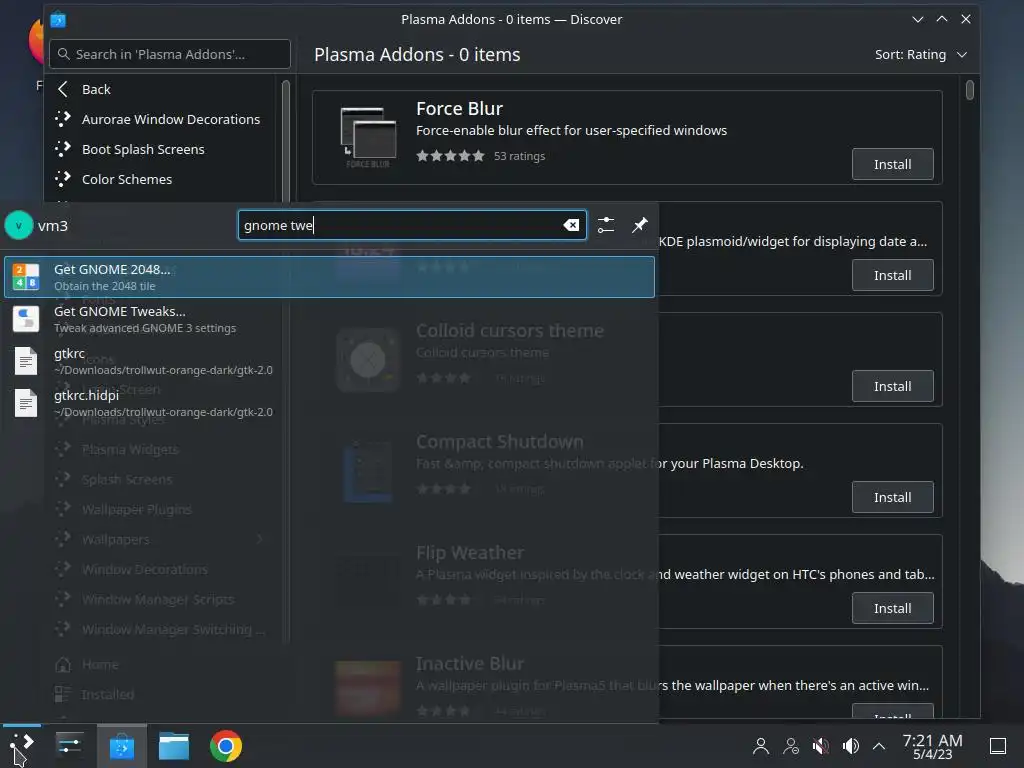Open the Sort: Rating dropdown
This screenshot has height=768, width=1024.
point(921,55)
